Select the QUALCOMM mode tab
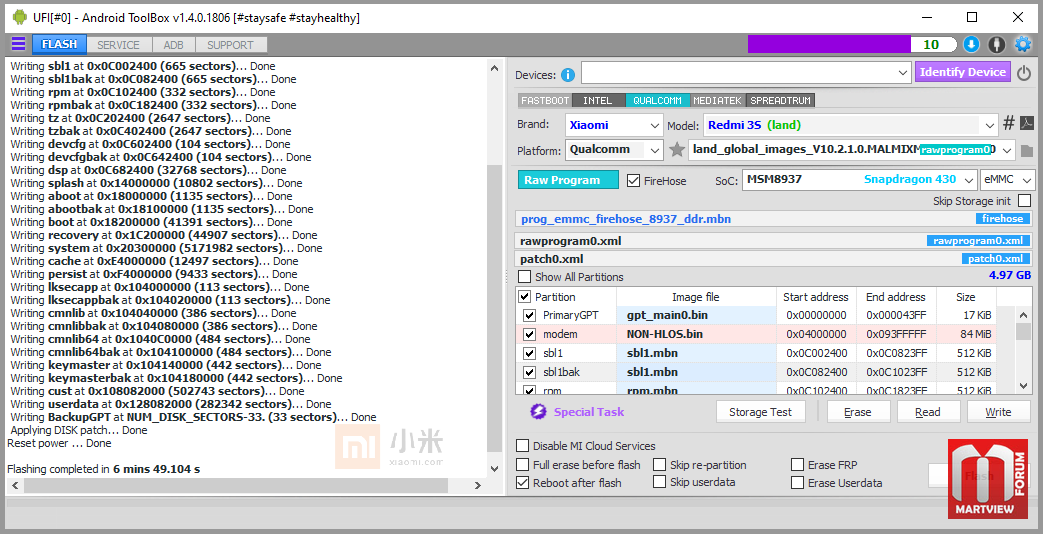This screenshot has height=534, width=1043. pos(657,100)
